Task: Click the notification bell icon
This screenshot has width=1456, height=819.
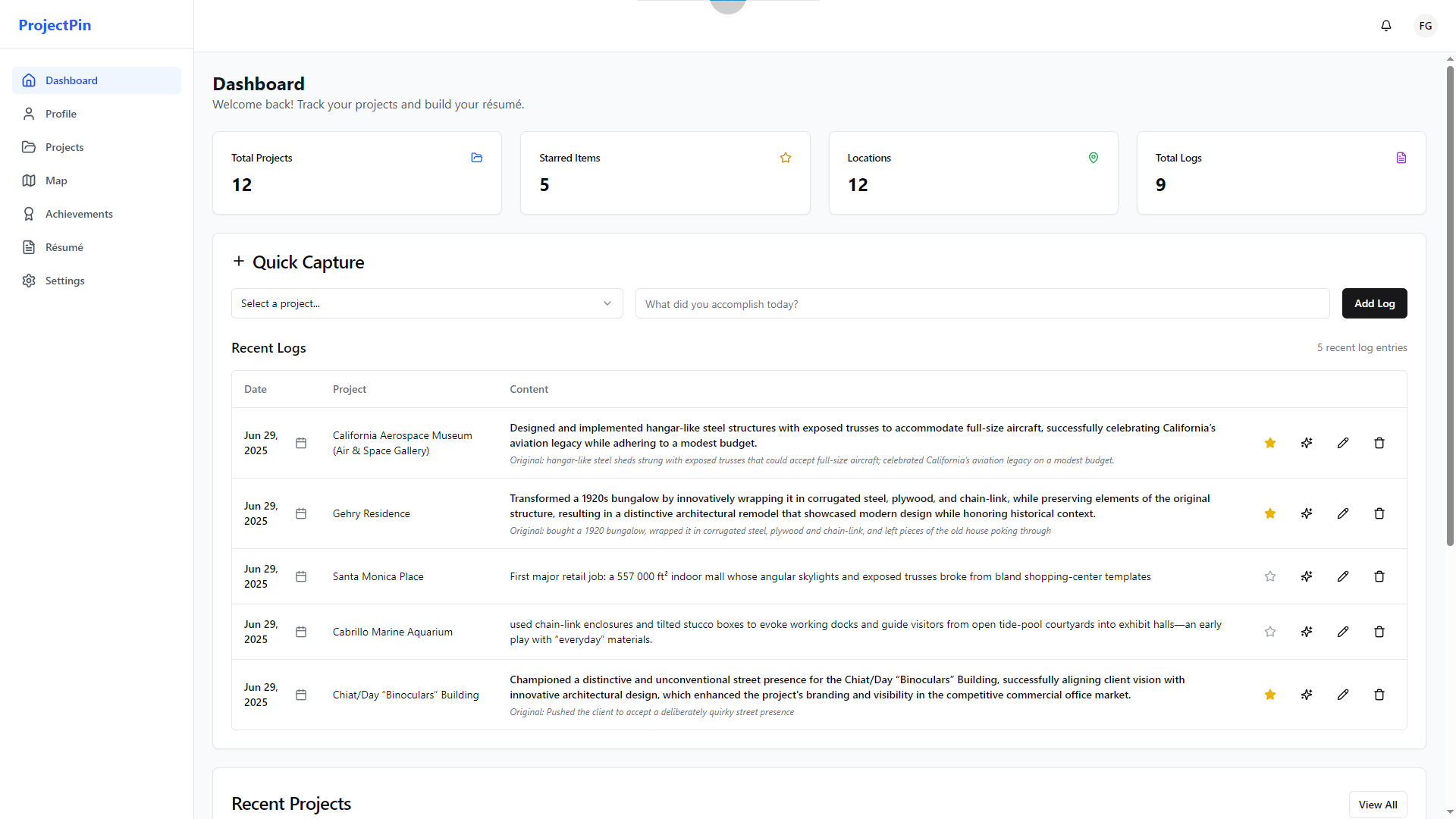Action: pyautogui.click(x=1385, y=26)
